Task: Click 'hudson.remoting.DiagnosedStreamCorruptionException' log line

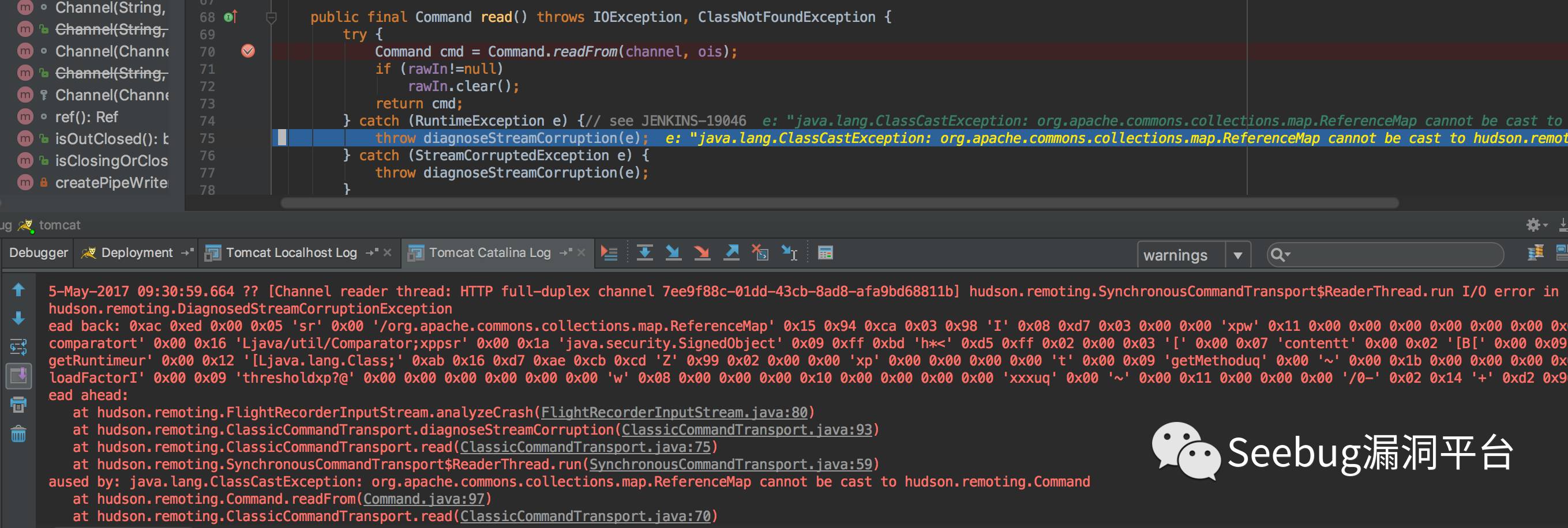Action: [x=250, y=308]
